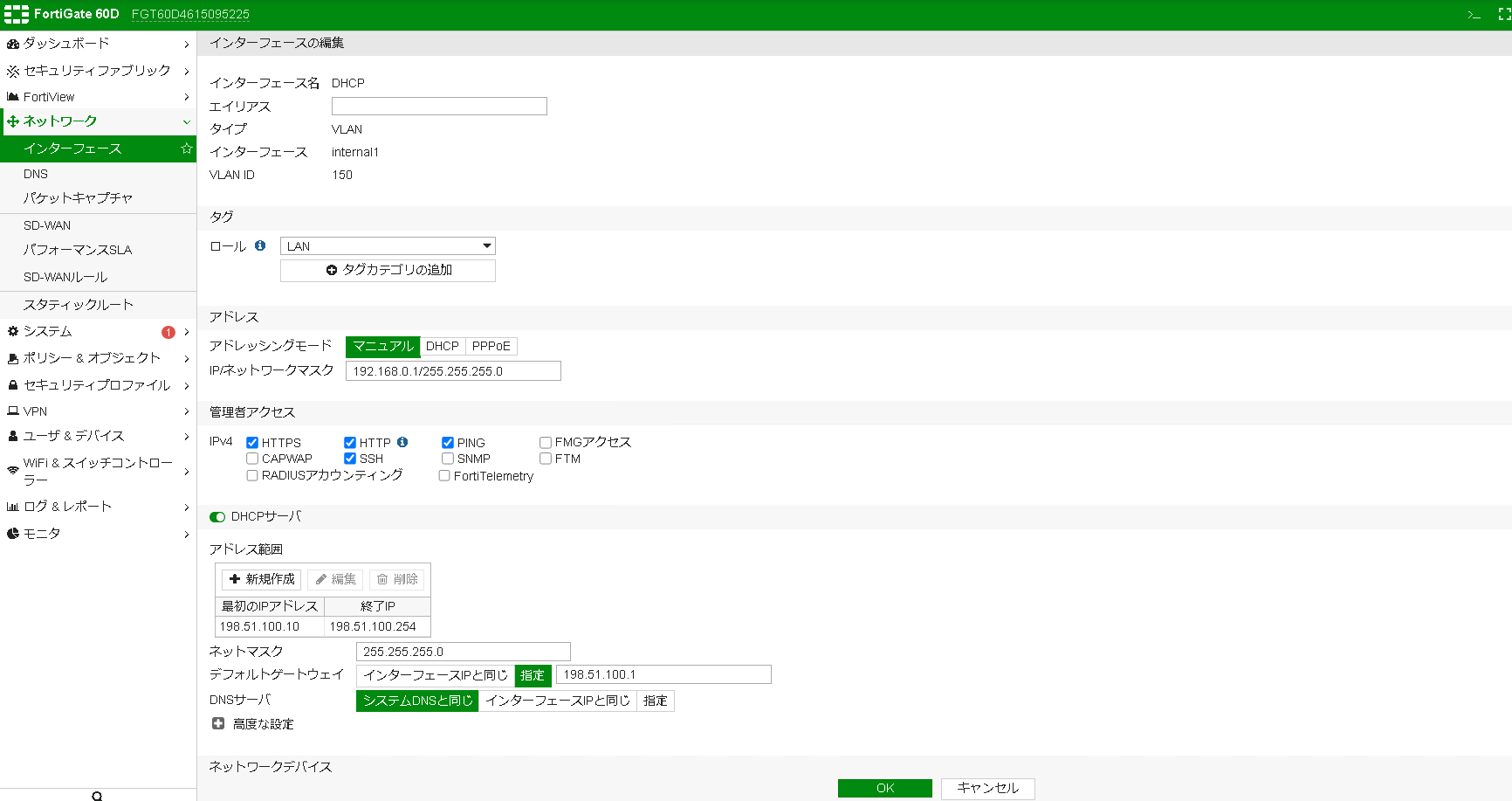Enable RADIUS accounting checkbox
Screen dimensions: 1512x801
point(251,476)
